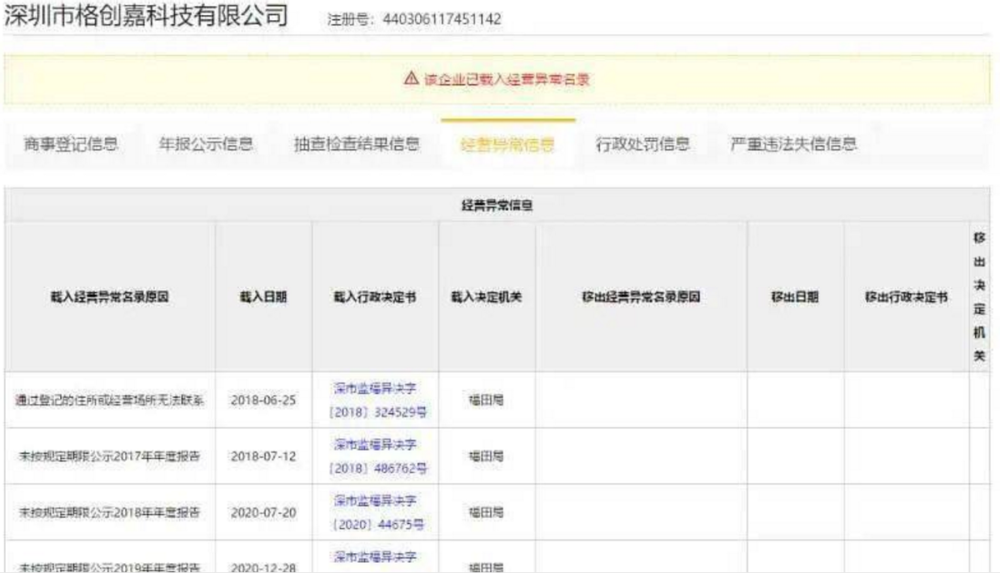Click the company name 深圳市格创嘉科技有限公司
1000x573 pixels.
pyautogui.click(x=147, y=15)
